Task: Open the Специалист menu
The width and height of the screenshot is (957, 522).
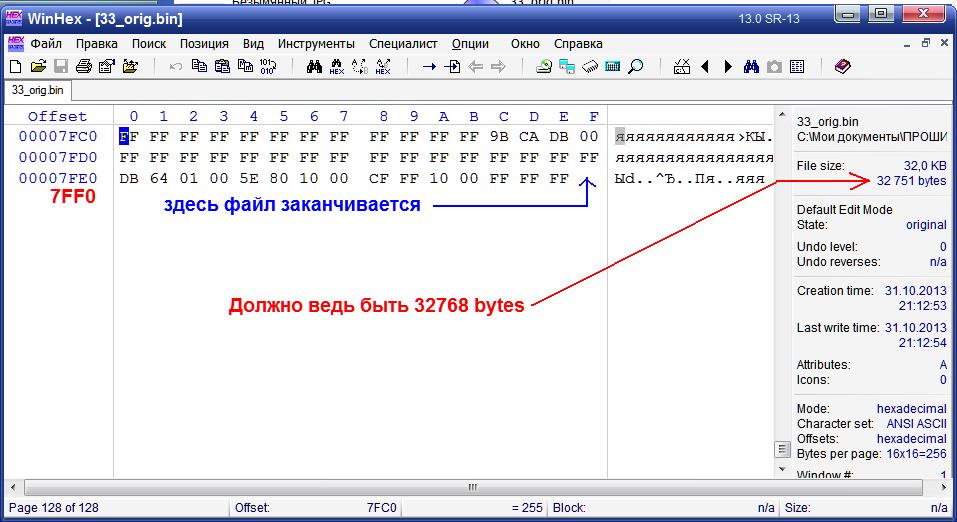Action: 403,44
